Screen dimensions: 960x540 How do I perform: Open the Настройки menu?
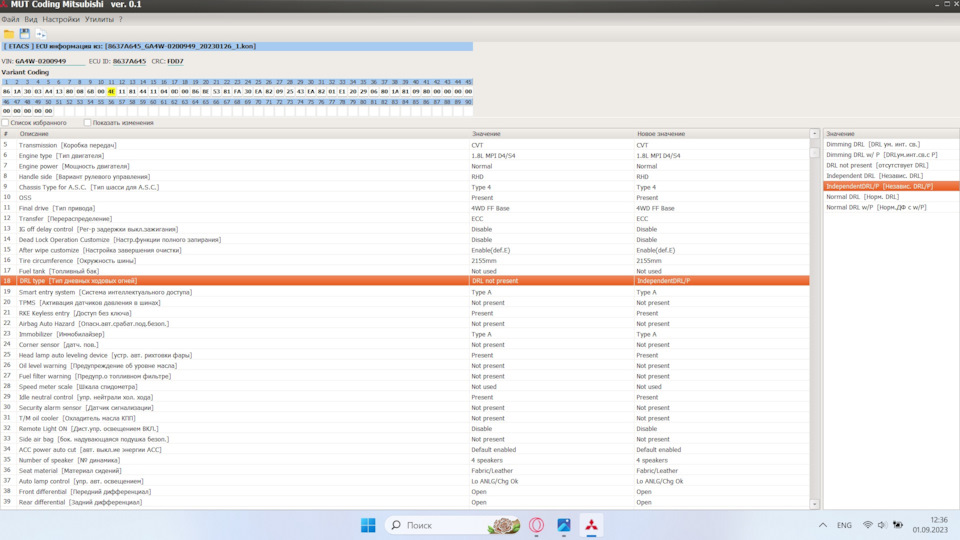pyautogui.click(x=61, y=20)
